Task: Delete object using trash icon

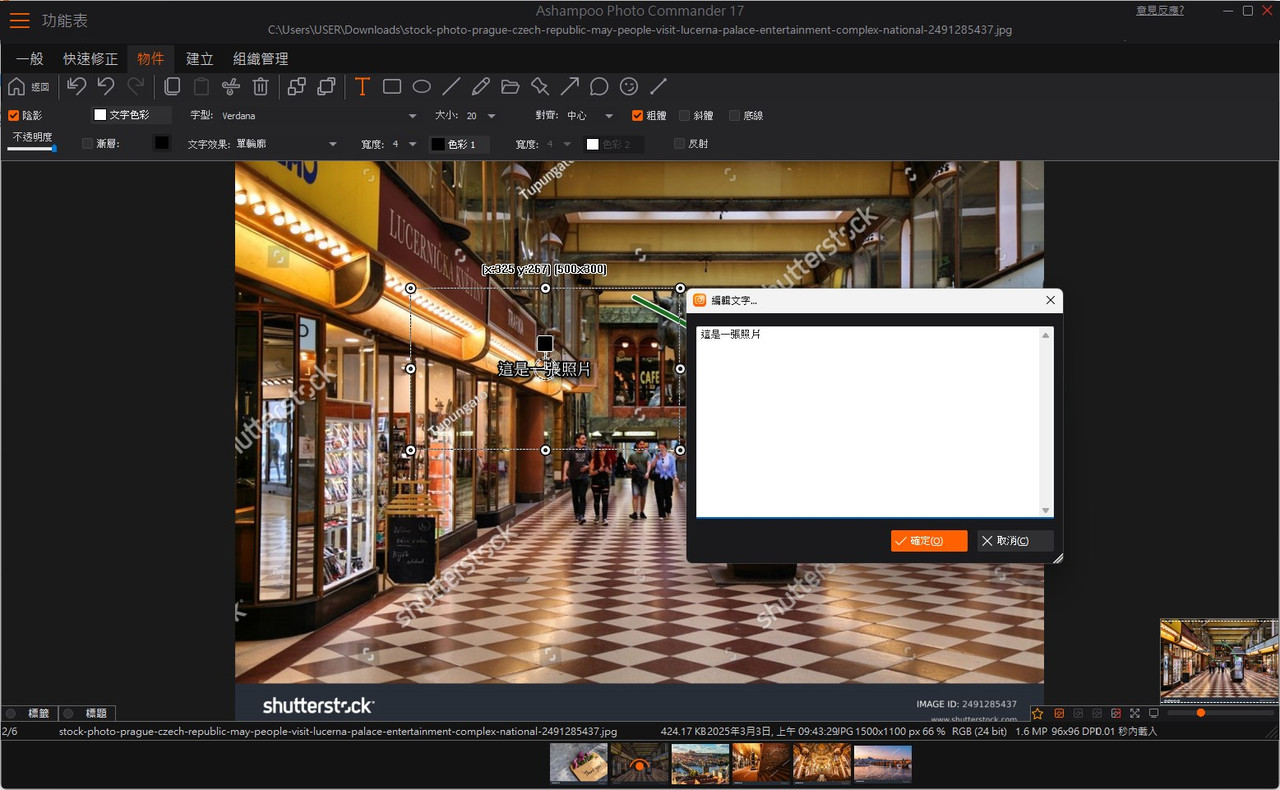Action: coord(260,87)
